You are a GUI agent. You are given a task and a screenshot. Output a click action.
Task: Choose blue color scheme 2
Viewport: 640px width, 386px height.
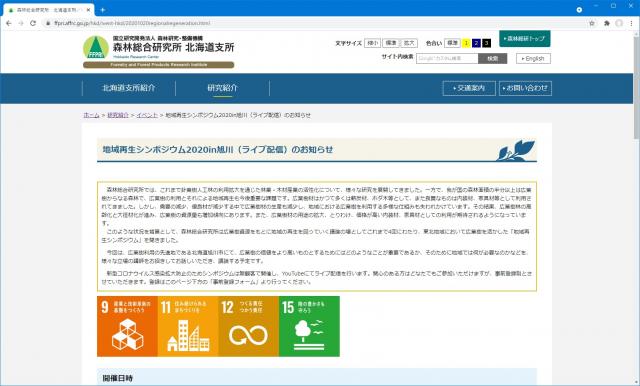pyautogui.click(x=476, y=43)
